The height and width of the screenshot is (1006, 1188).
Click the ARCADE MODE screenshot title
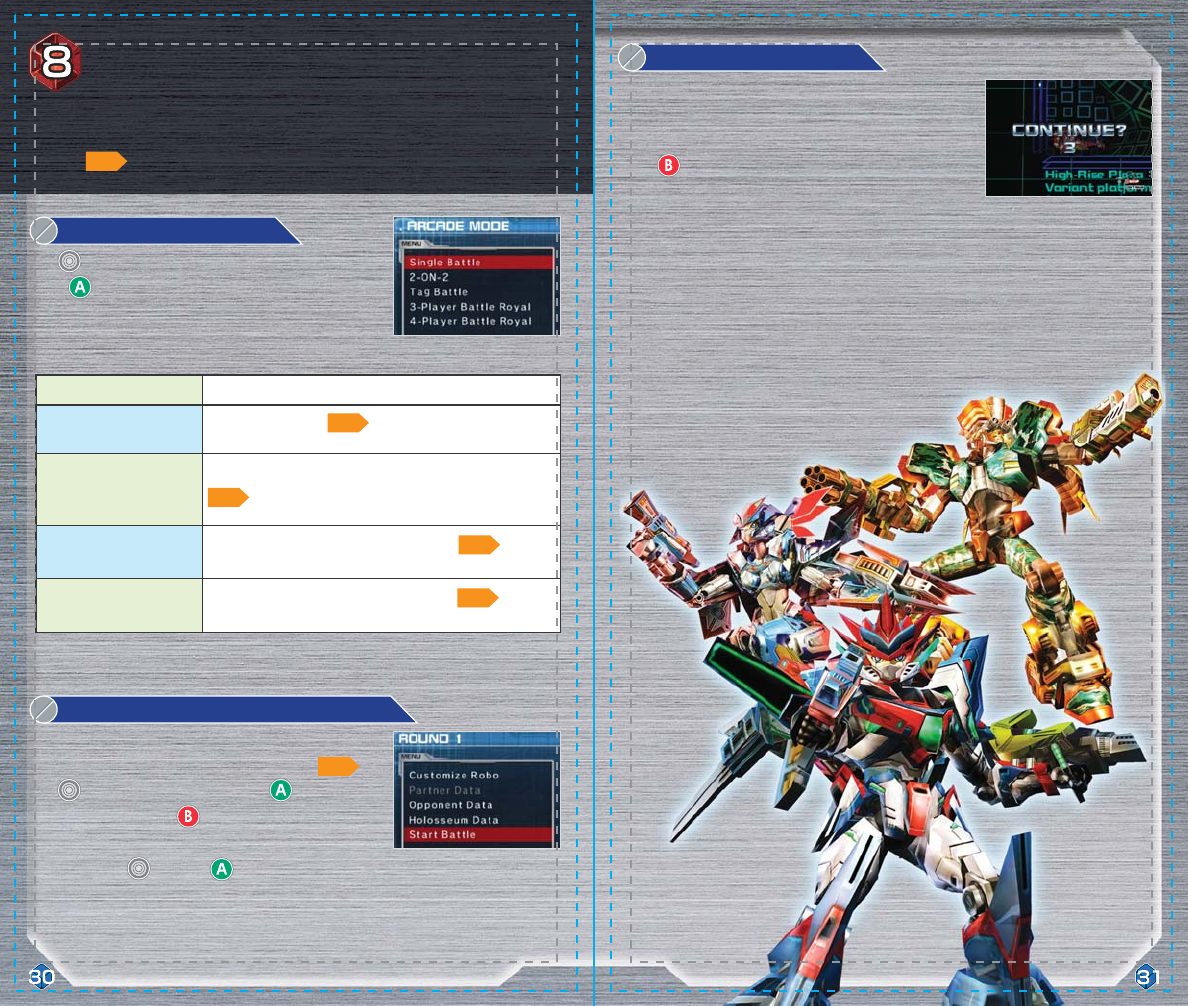click(x=458, y=226)
